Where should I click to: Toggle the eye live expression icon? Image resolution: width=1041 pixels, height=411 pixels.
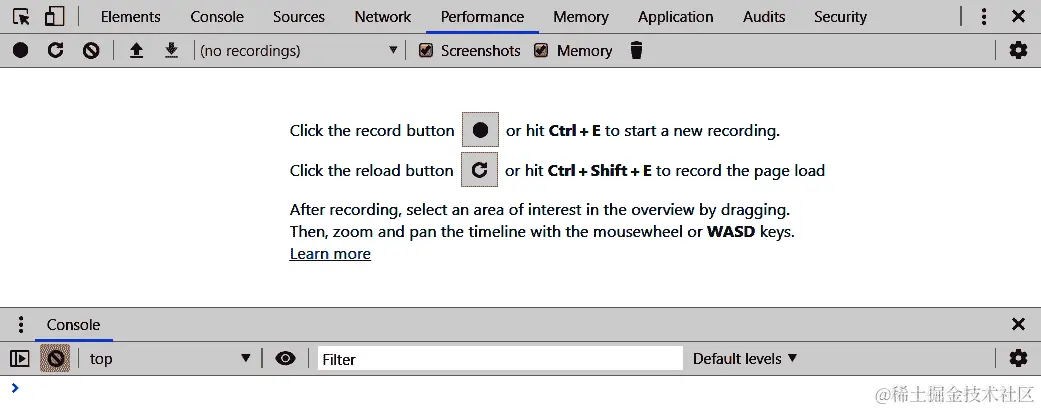pyautogui.click(x=285, y=358)
